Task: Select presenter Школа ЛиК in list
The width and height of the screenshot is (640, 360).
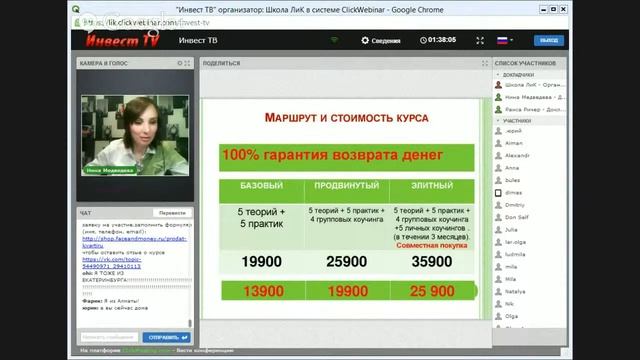Action: coord(530,85)
